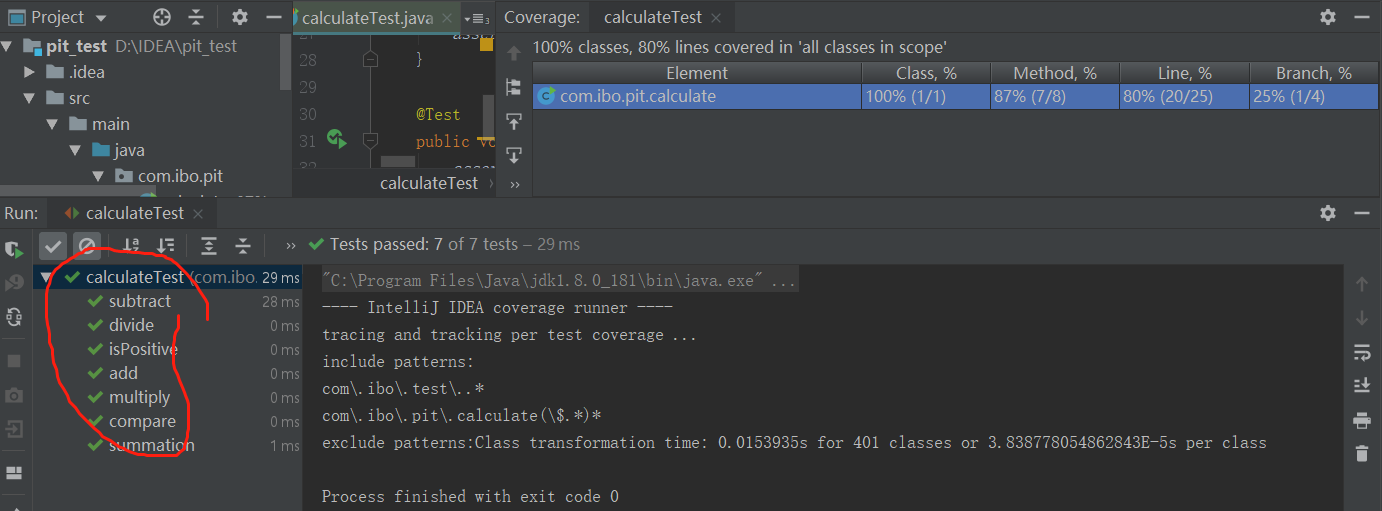
Task: Hide the Coverage panel with minus icon
Action: pyautogui.click(x=1362, y=17)
